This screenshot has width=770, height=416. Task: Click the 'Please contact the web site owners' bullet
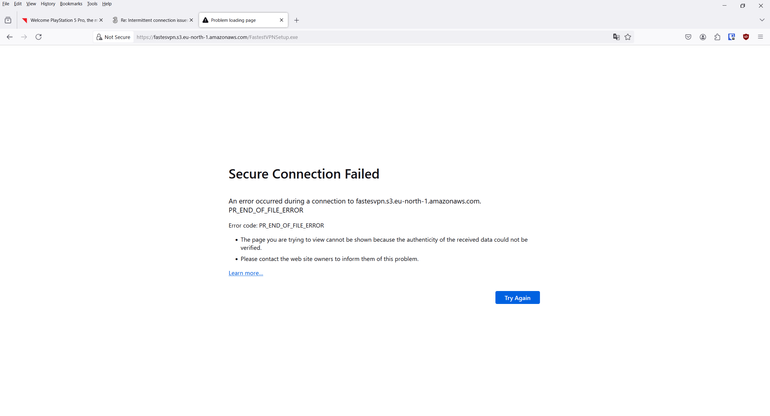click(330, 259)
